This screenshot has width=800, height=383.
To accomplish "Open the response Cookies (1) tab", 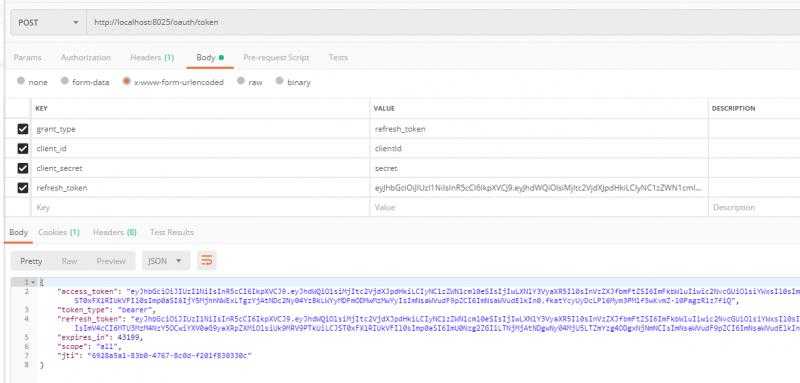I will tap(59, 232).
